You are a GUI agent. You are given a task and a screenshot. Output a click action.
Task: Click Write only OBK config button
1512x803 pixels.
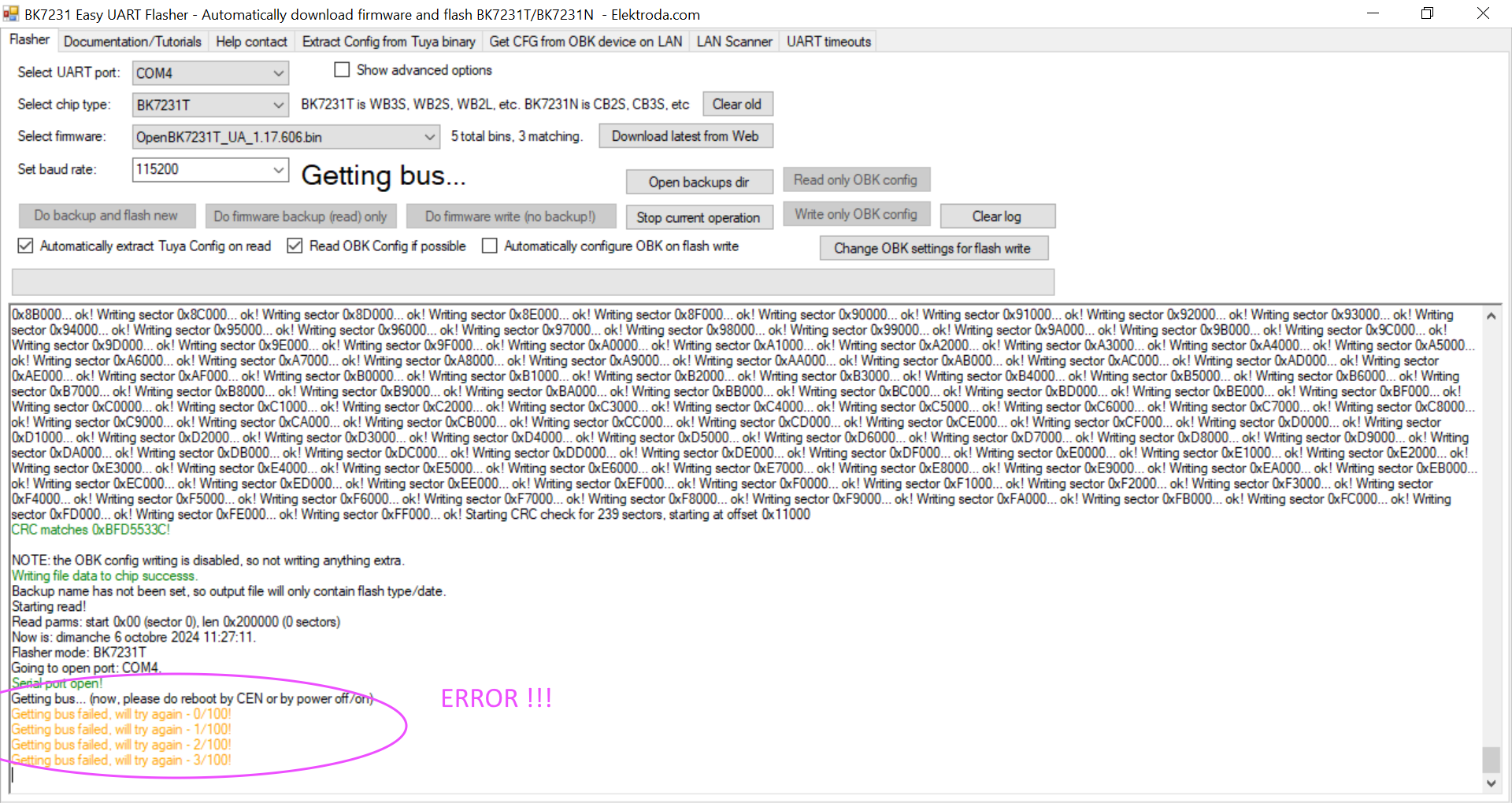(x=856, y=214)
